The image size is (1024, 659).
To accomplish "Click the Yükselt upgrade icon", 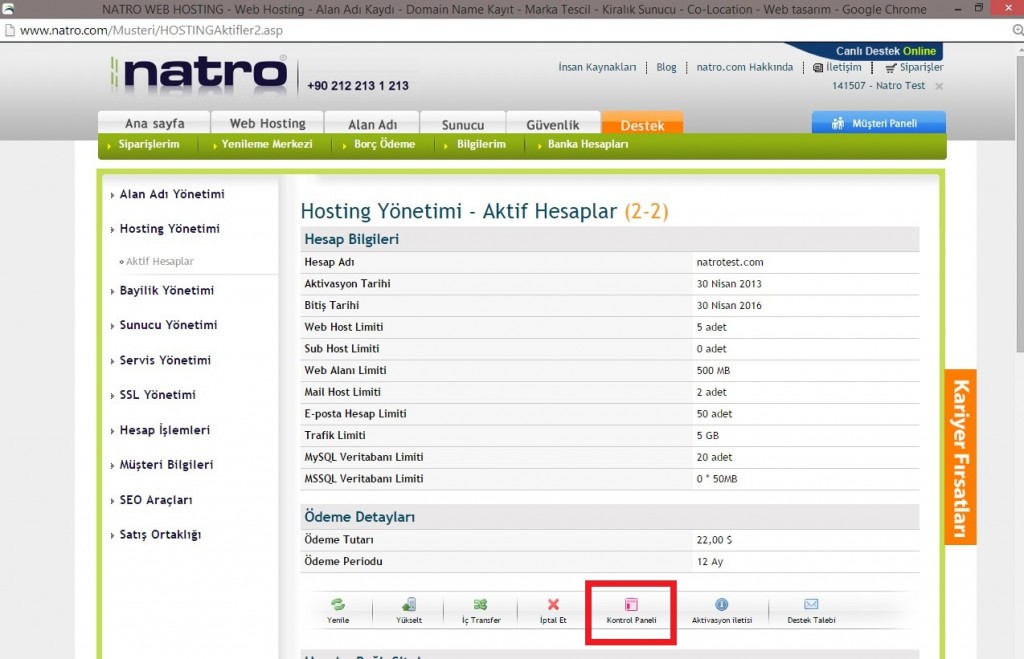I will (409, 604).
